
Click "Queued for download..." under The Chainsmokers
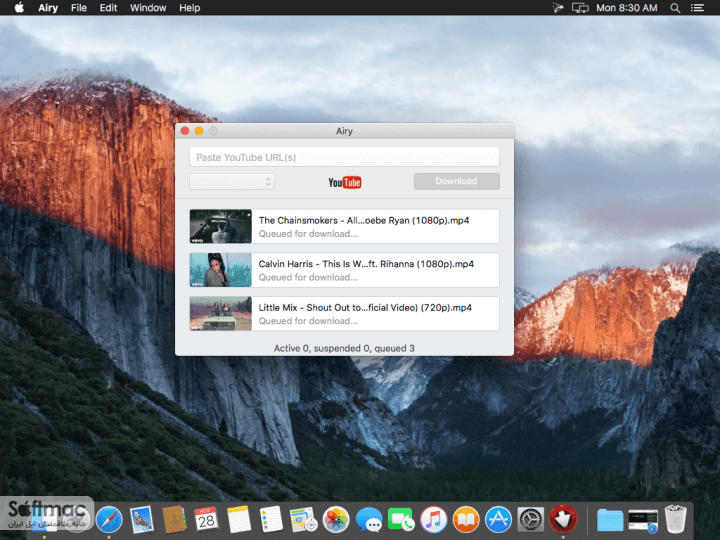(308, 234)
